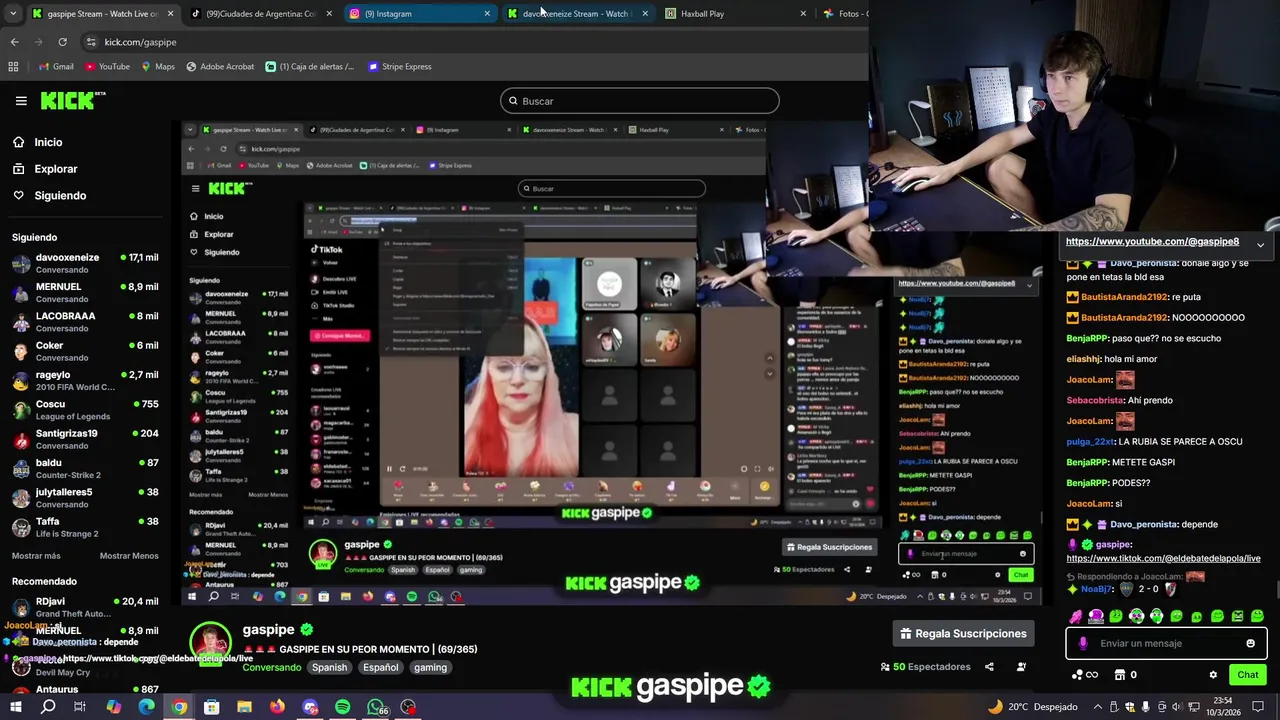Open Spotify from the Windows taskbar
Screen dimensions: 1280x720
[342, 707]
